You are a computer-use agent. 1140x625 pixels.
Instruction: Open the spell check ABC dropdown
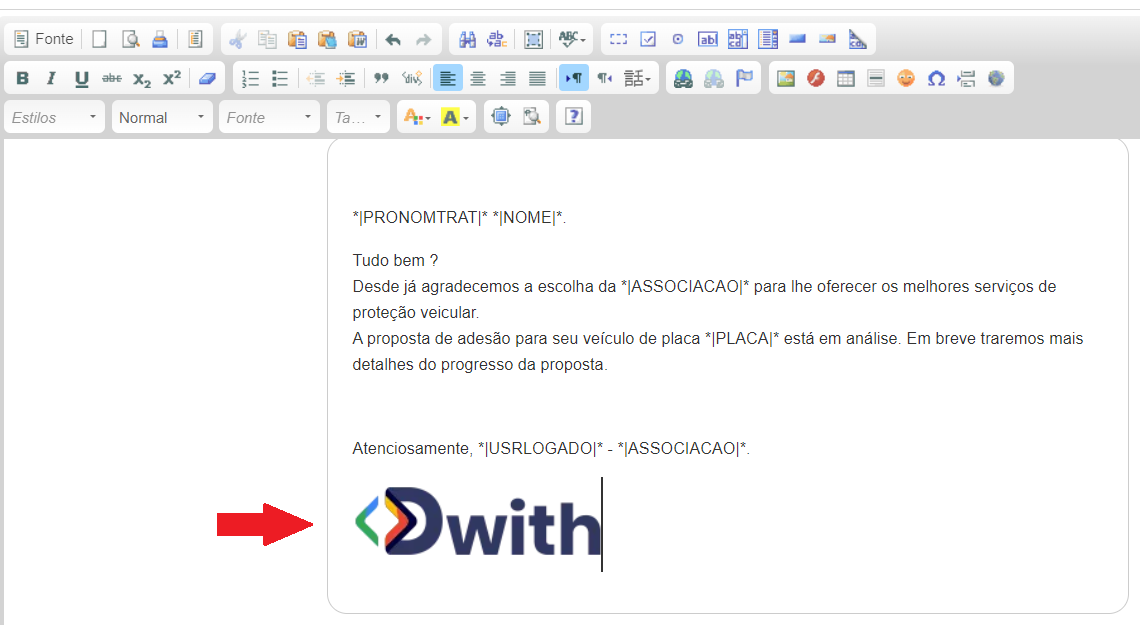(x=572, y=39)
